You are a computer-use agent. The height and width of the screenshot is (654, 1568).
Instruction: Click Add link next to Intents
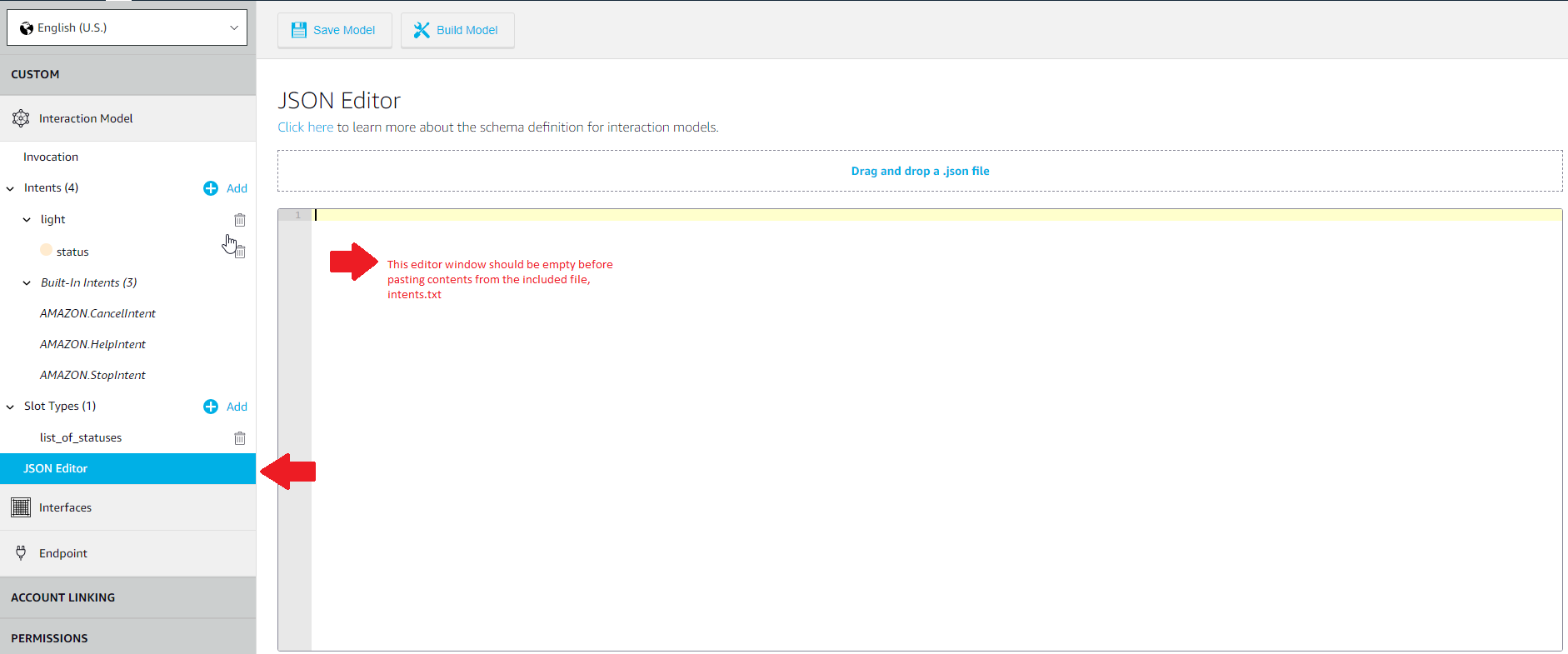tap(237, 188)
